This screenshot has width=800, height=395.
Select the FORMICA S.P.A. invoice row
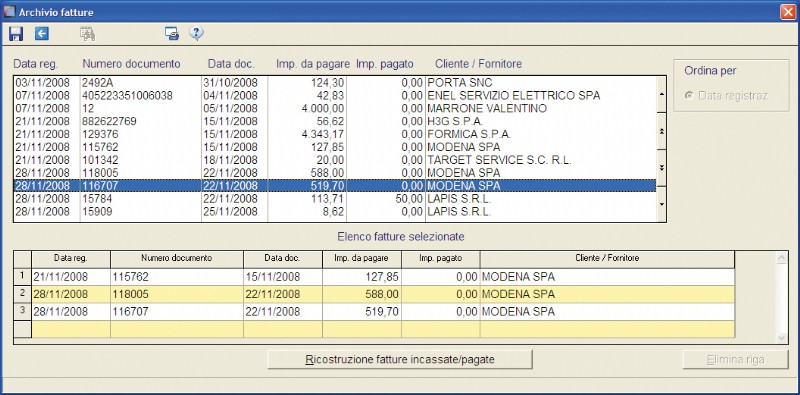[x=335, y=134]
